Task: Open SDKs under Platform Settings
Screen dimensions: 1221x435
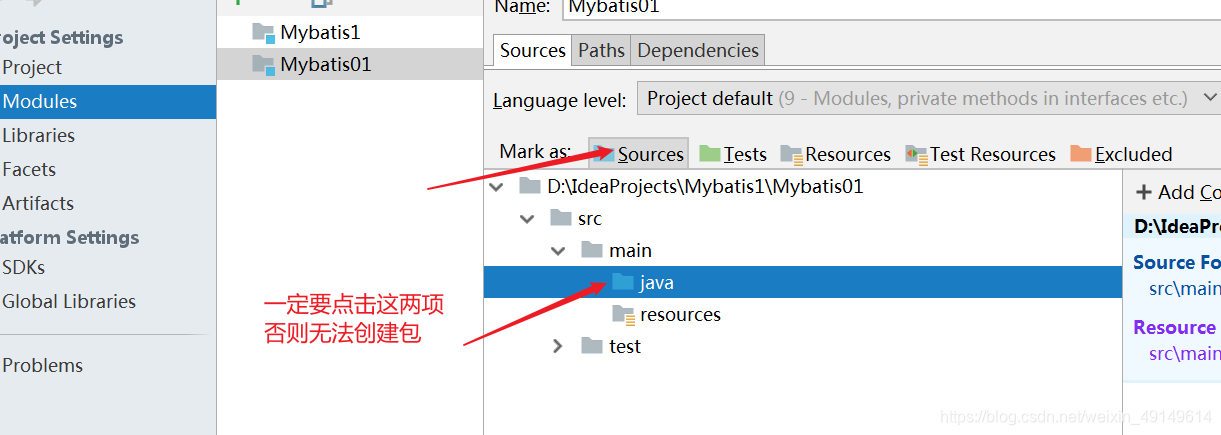Action: 23,267
